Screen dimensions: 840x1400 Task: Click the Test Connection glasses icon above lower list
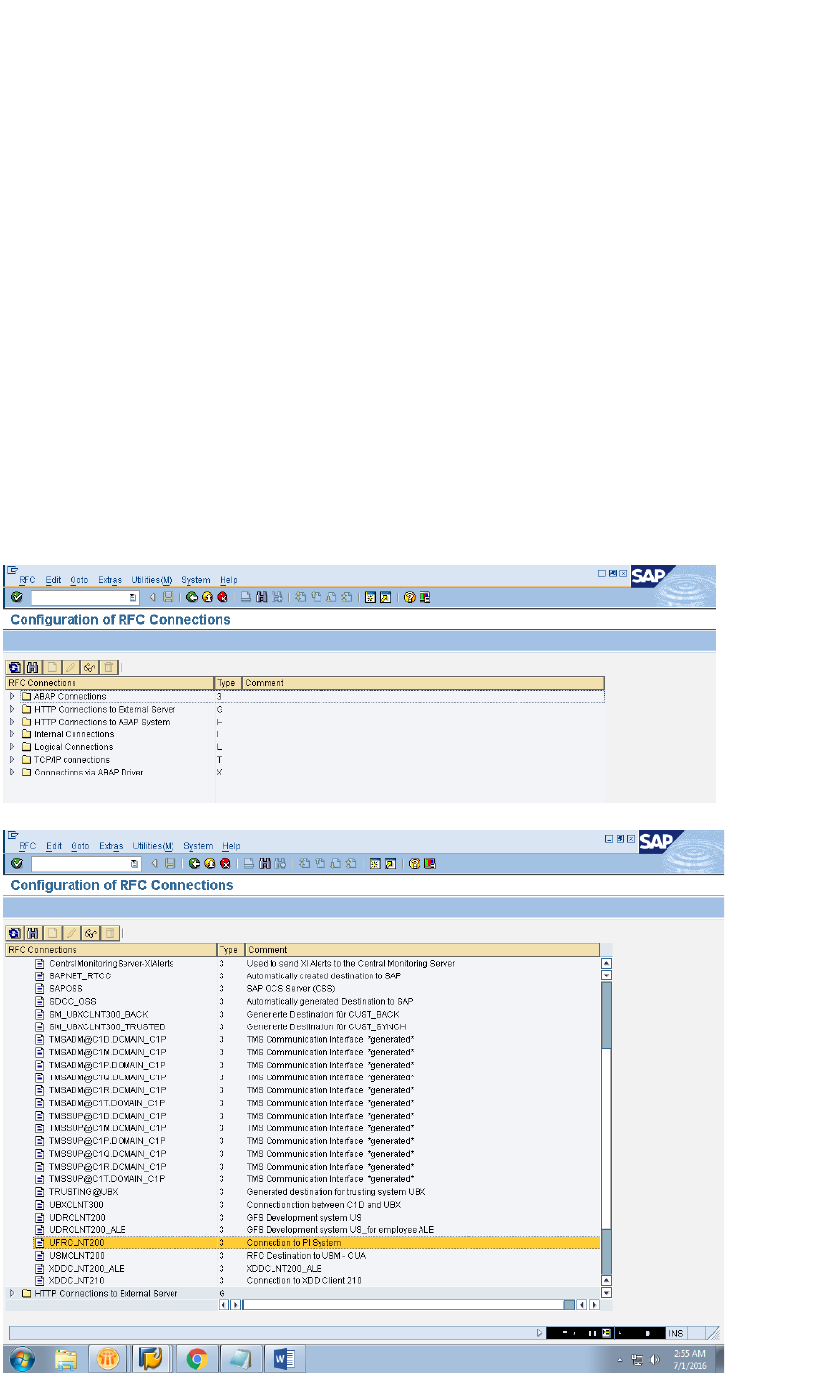[x=89, y=933]
